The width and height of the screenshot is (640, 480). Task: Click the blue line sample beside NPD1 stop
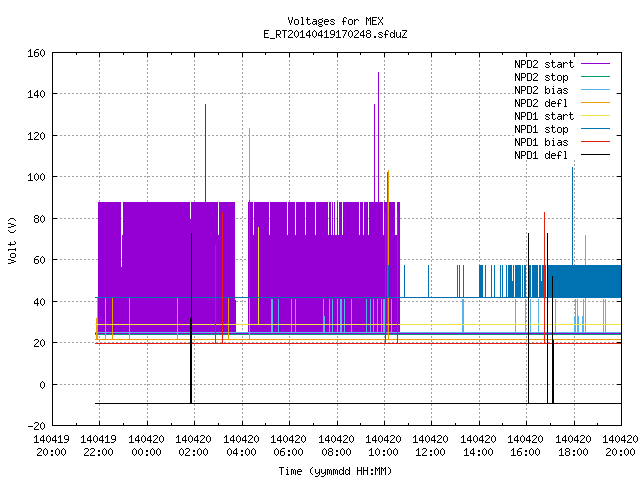point(596,129)
